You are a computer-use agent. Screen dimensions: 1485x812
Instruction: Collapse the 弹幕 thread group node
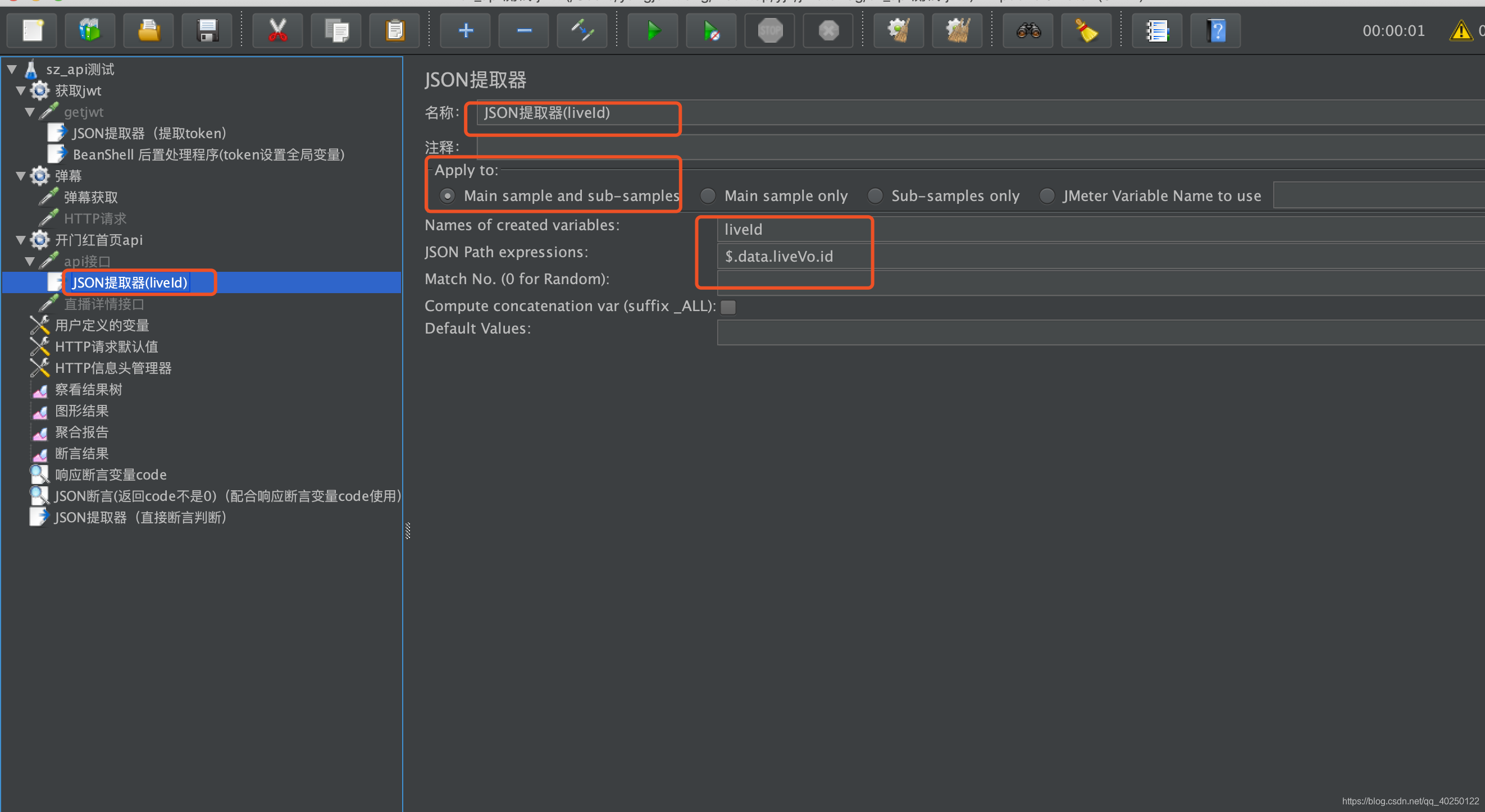[21, 176]
